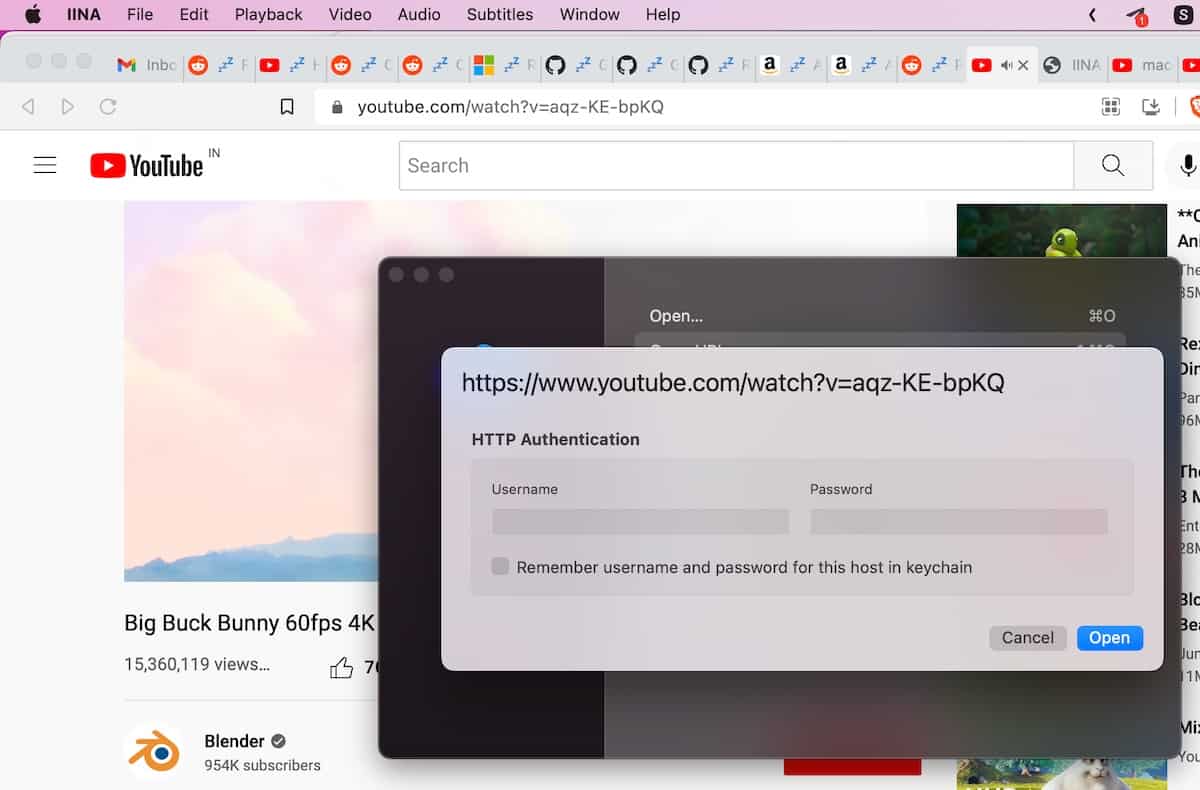
Task: Cancel the HTTP authentication dialog
Action: pyautogui.click(x=1027, y=638)
